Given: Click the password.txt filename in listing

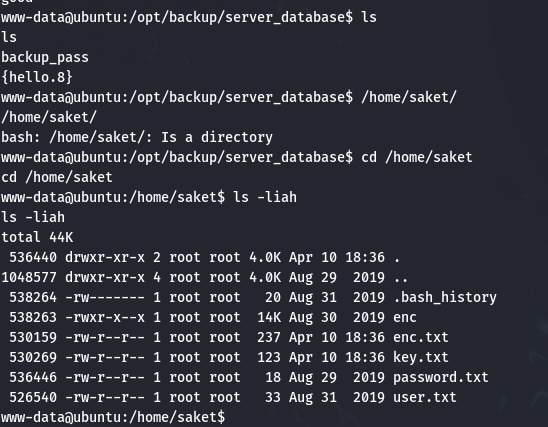Looking at the screenshot, I should click(440, 378).
